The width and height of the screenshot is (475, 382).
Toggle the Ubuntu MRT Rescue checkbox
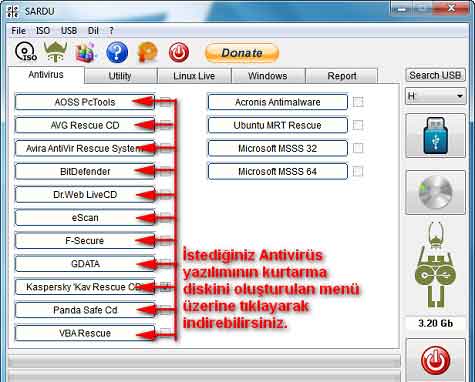coord(358,125)
